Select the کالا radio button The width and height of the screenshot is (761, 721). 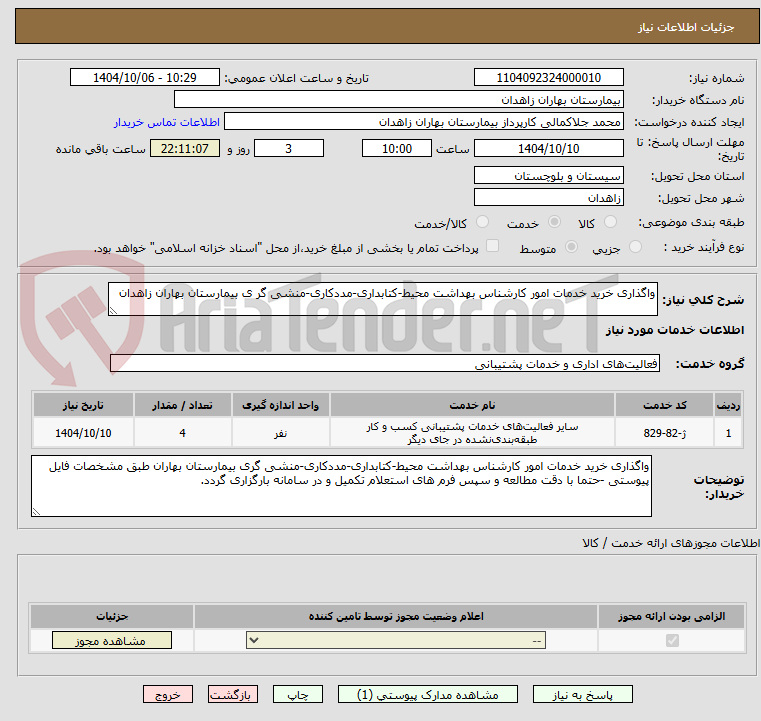pyautogui.click(x=610, y=222)
